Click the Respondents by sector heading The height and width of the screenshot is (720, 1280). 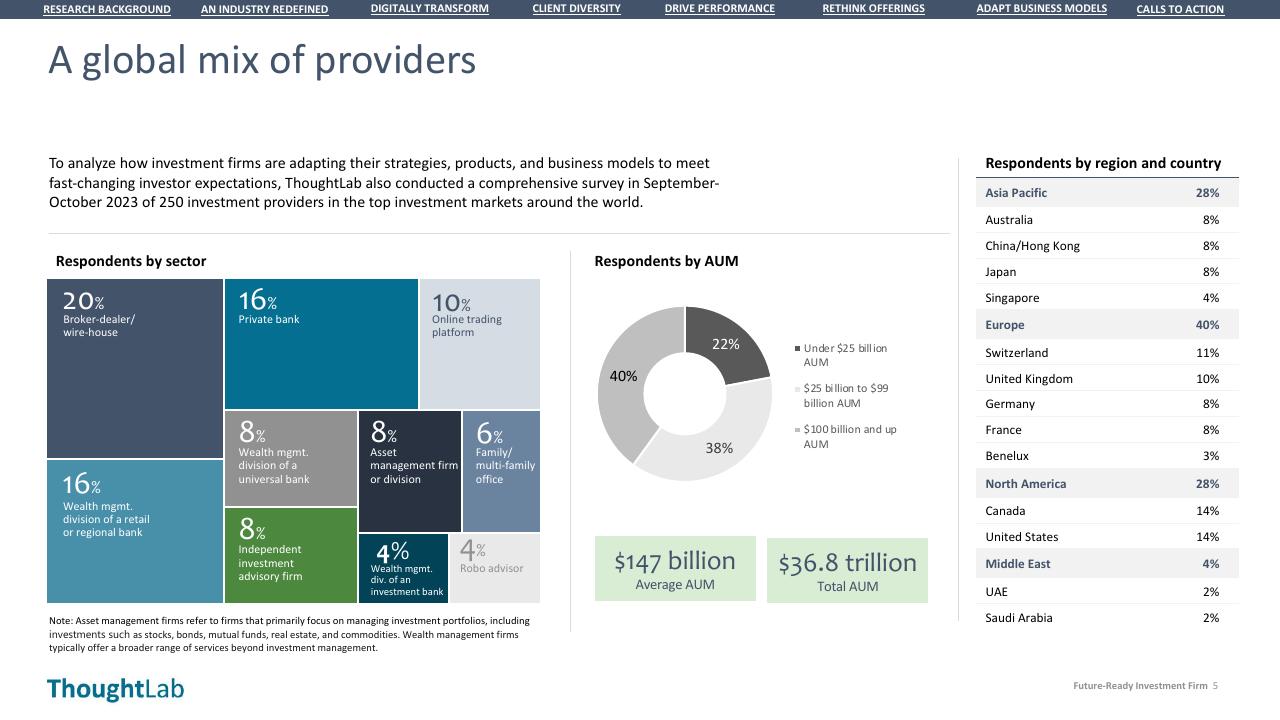[x=131, y=261]
